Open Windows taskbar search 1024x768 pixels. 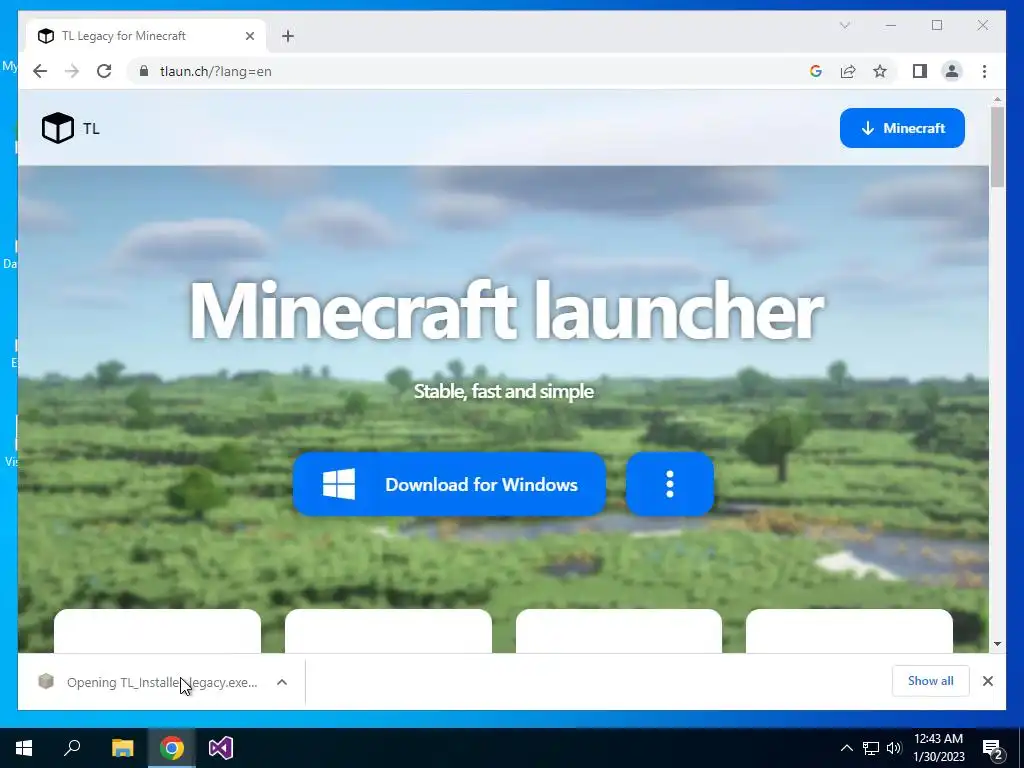tap(72, 748)
